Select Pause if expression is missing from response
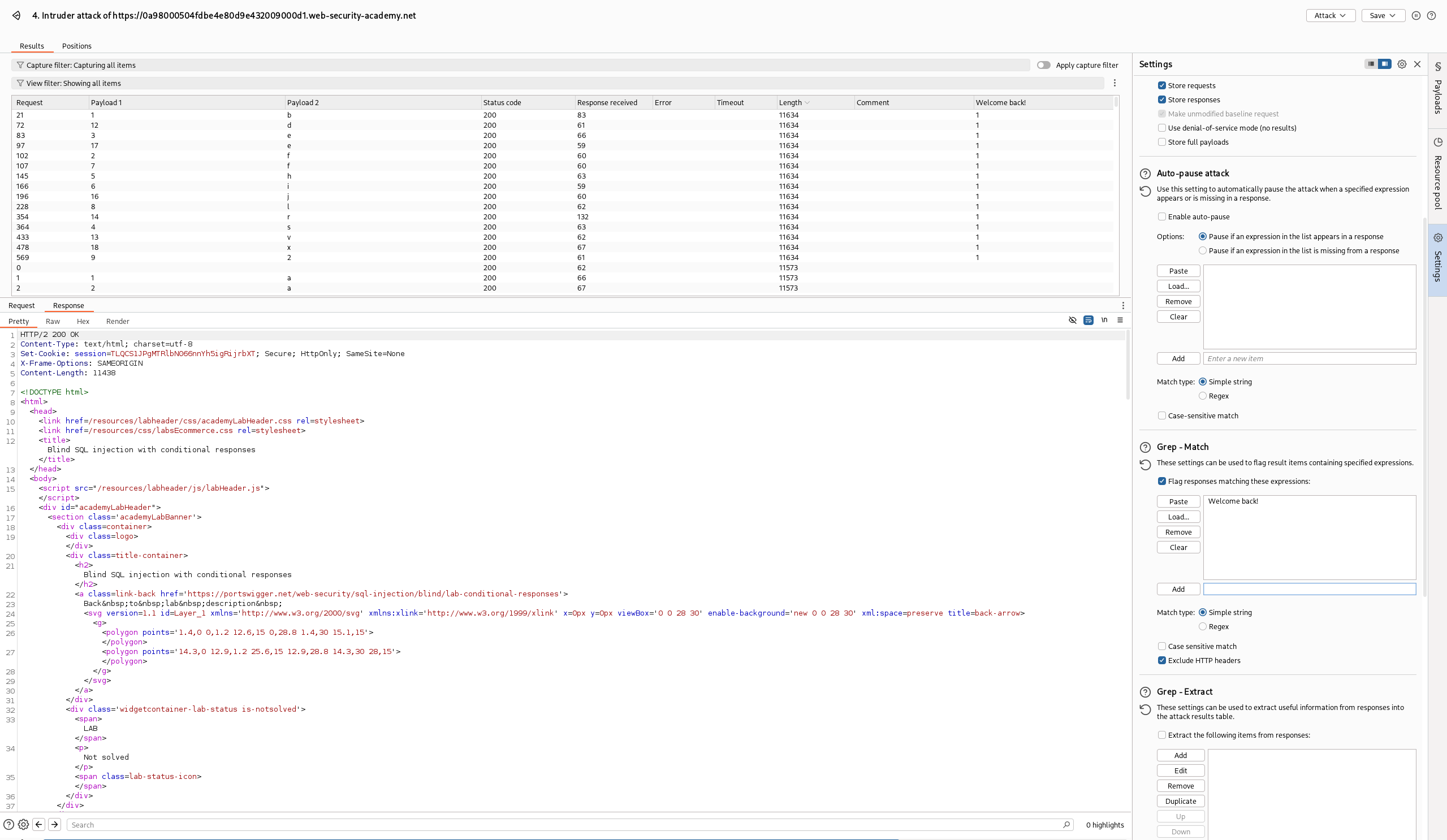This screenshot has height=840, width=1447. [1202, 251]
